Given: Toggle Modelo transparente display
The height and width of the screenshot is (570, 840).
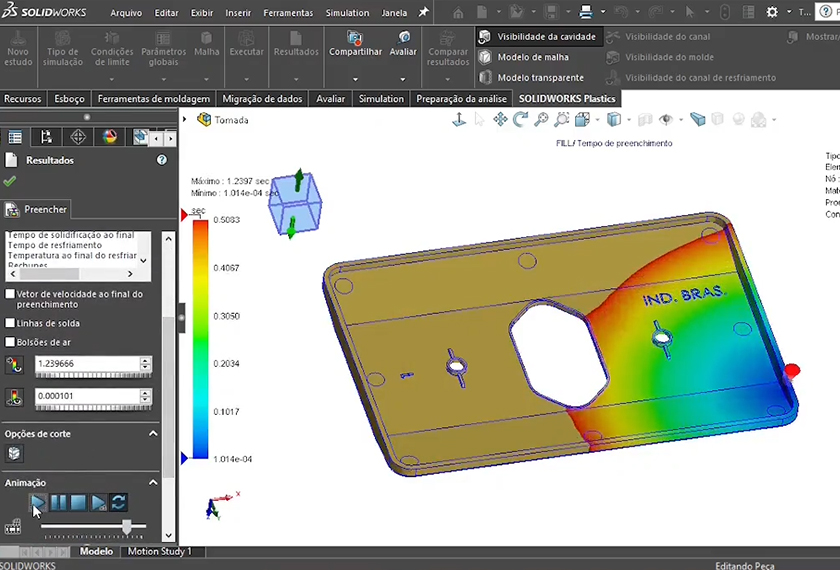Looking at the screenshot, I should click(531, 77).
